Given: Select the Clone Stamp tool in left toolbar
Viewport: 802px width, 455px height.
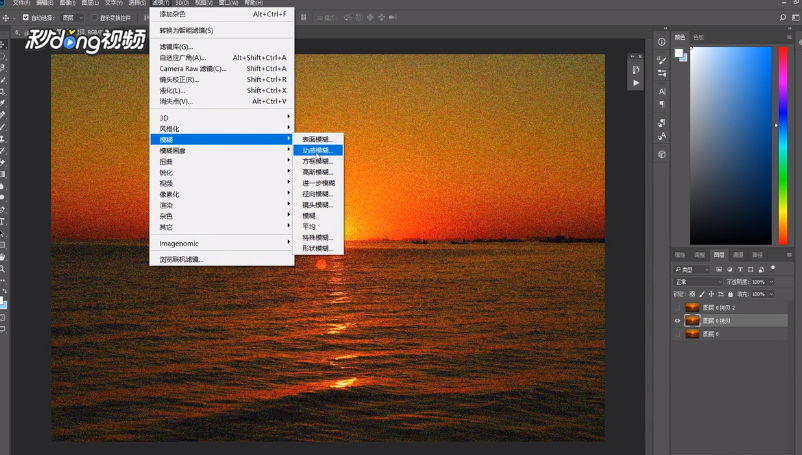Looking at the screenshot, I should coord(3,139).
